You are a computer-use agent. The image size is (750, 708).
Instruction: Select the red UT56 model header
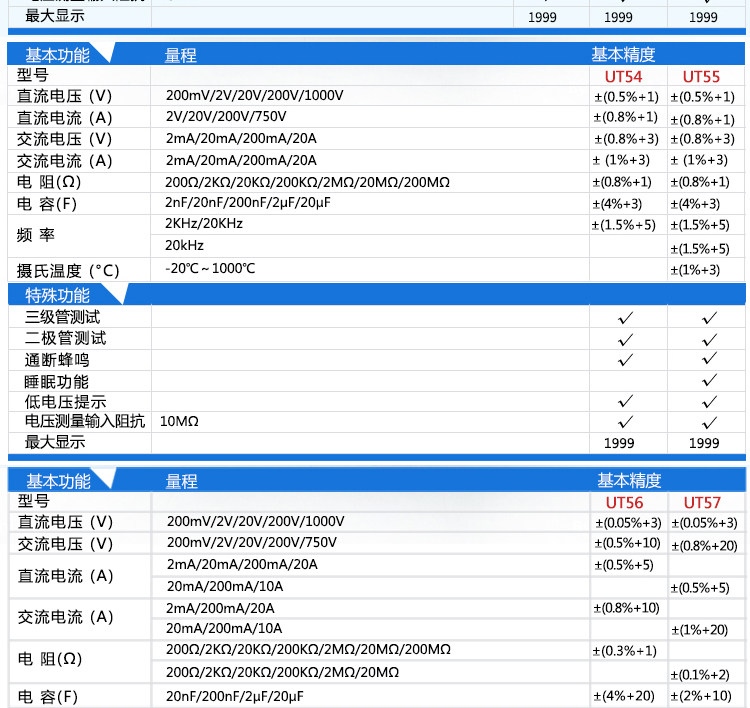(624, 503)
